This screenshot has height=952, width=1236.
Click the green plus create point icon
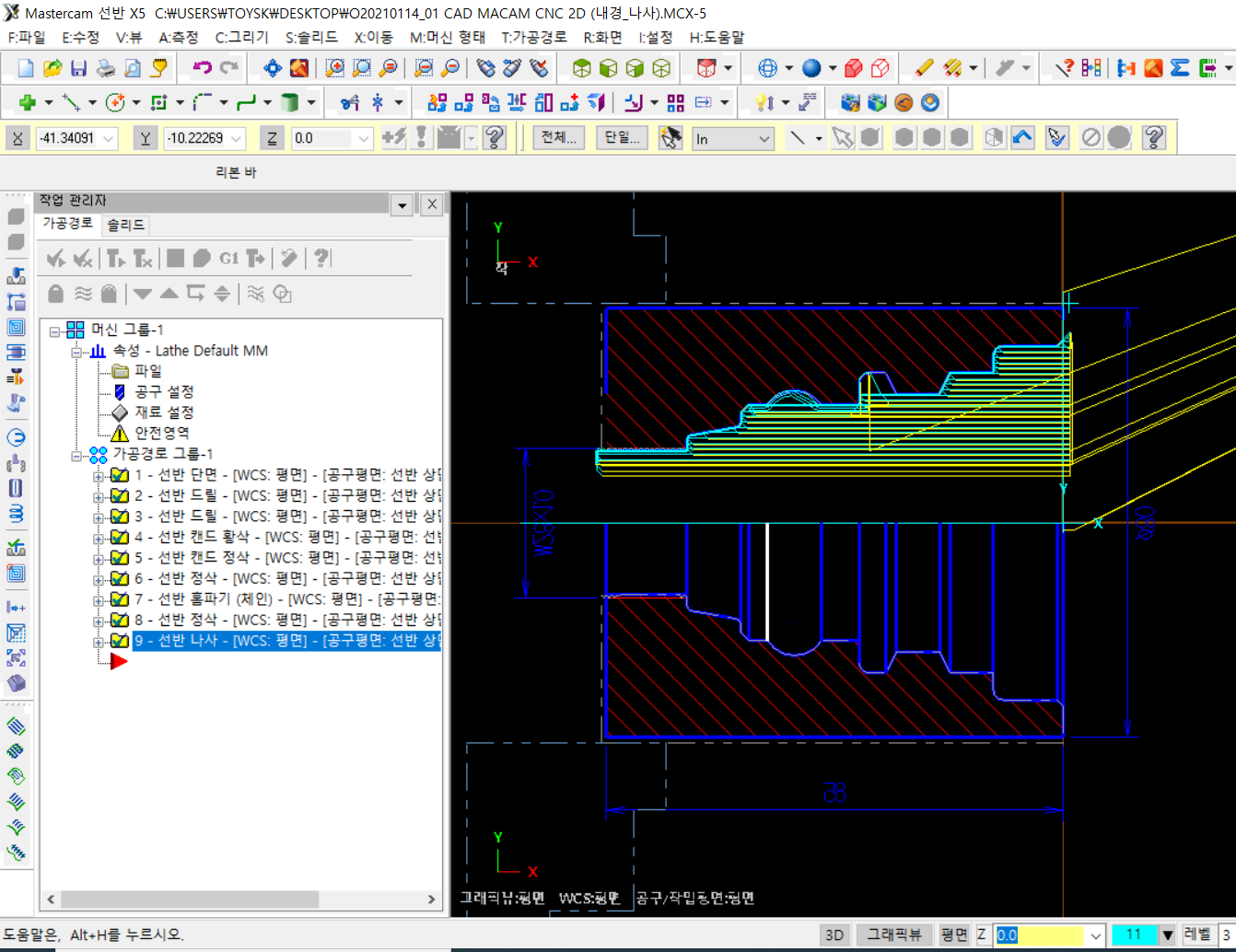[x=28, y=102]
